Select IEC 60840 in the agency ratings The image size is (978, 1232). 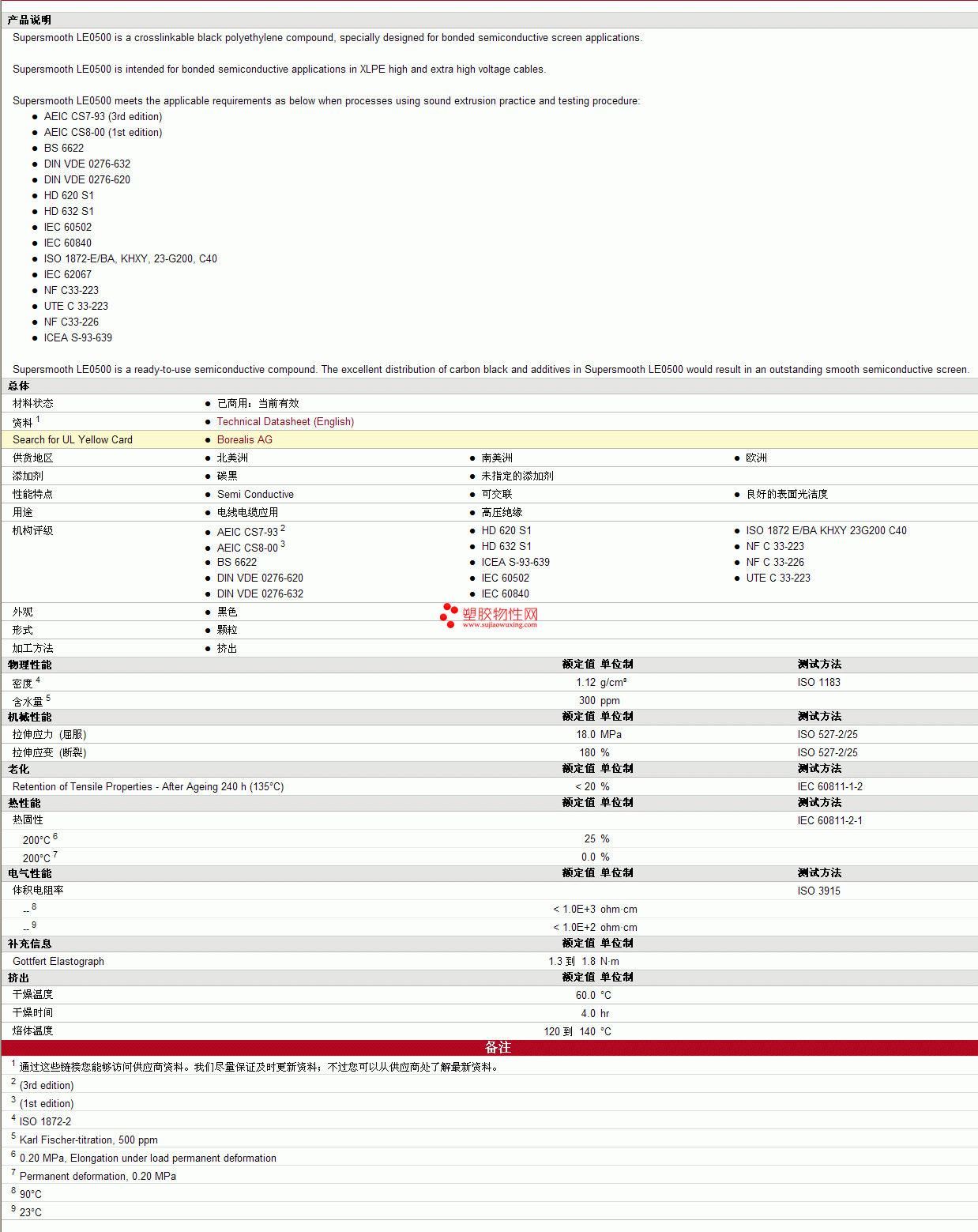coord(506,594)
